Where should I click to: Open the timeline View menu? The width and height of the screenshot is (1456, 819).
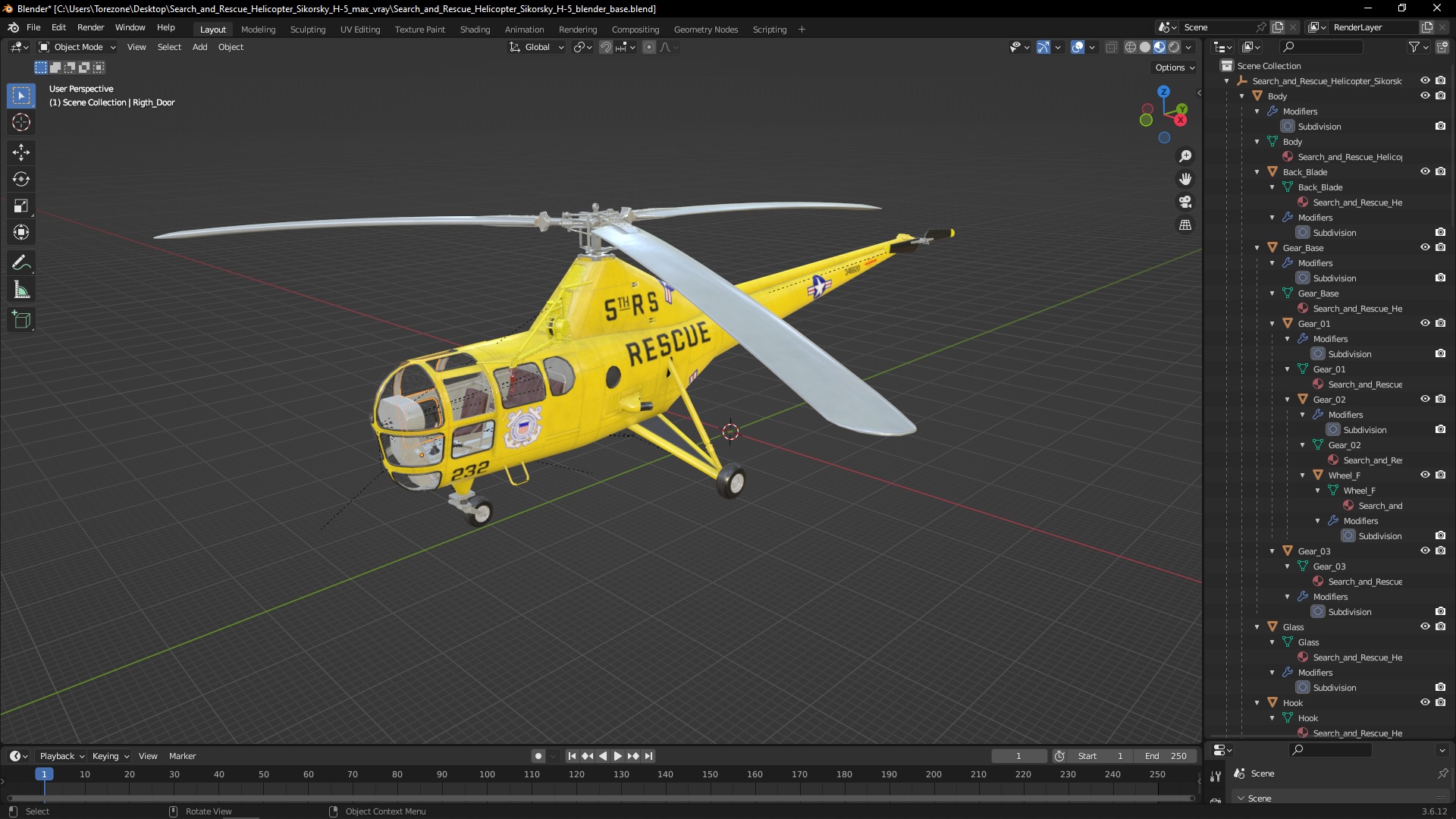coord(148,756)
